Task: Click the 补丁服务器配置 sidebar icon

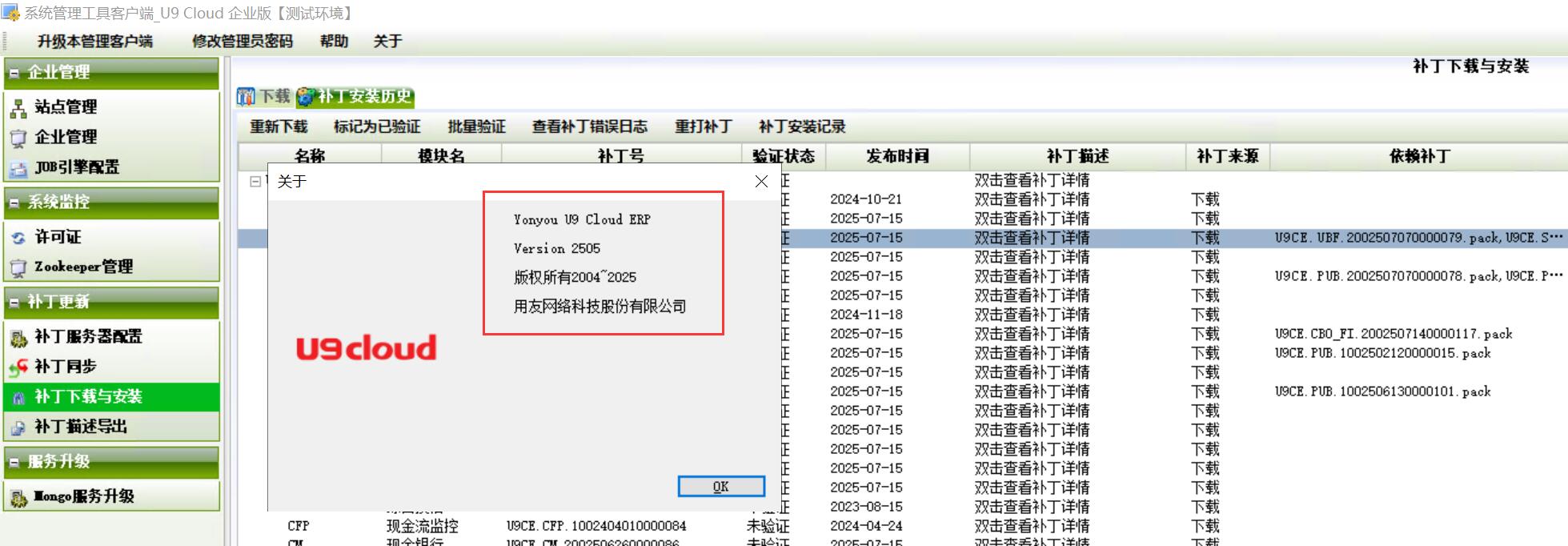Action: (18, 338)
